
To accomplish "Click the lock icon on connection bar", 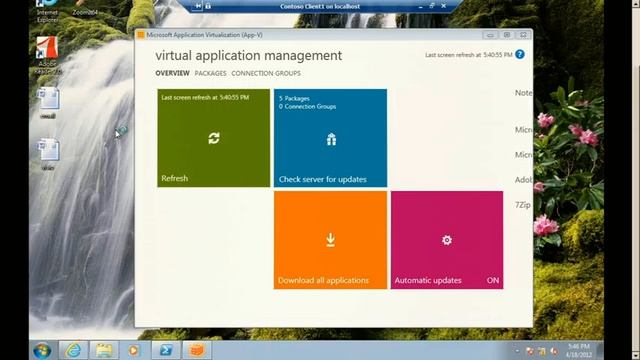I will (208, 6).
